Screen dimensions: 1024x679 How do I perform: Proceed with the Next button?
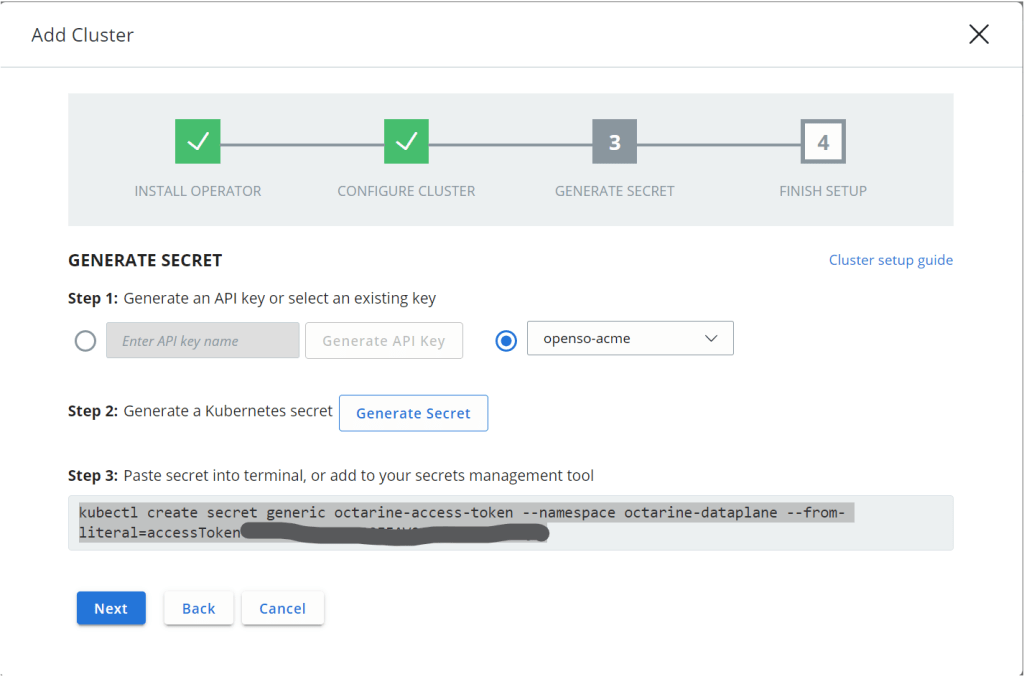tap(111, 608)
